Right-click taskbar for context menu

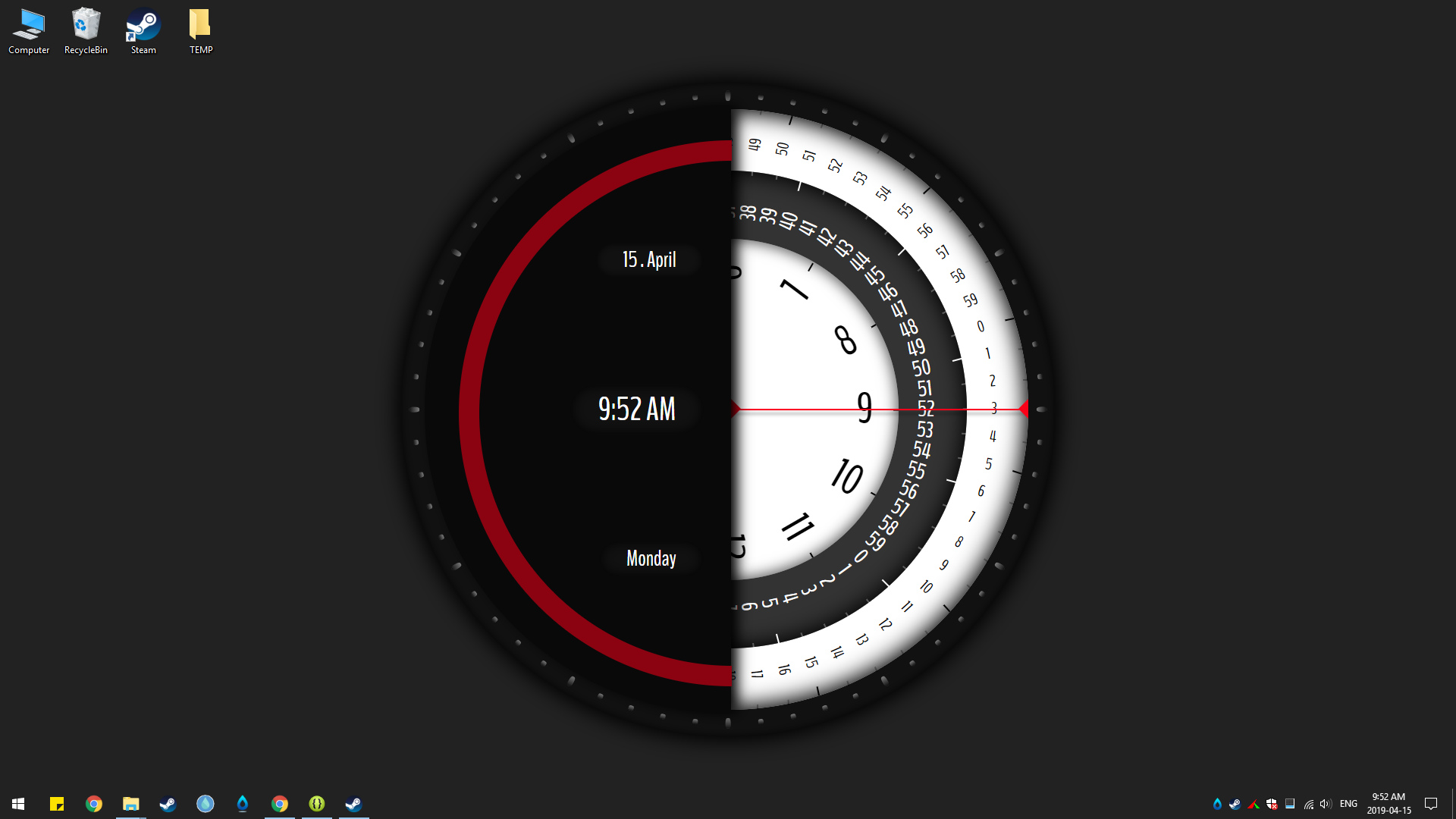click(x=728, y=803)
